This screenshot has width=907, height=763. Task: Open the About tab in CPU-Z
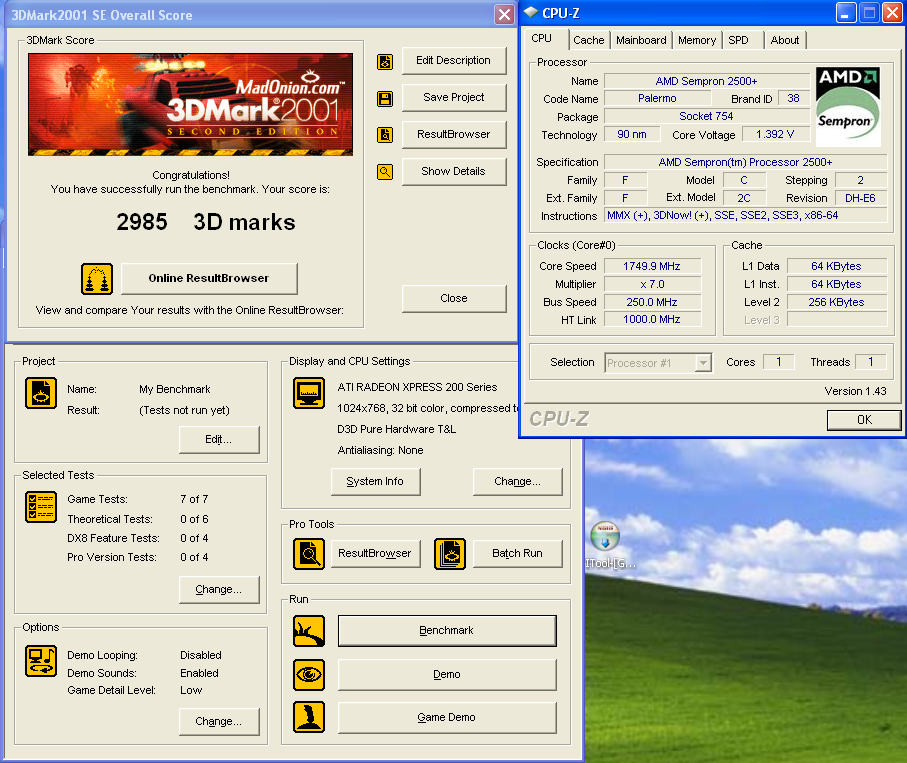pyautogui.click(x=785, y=40)
